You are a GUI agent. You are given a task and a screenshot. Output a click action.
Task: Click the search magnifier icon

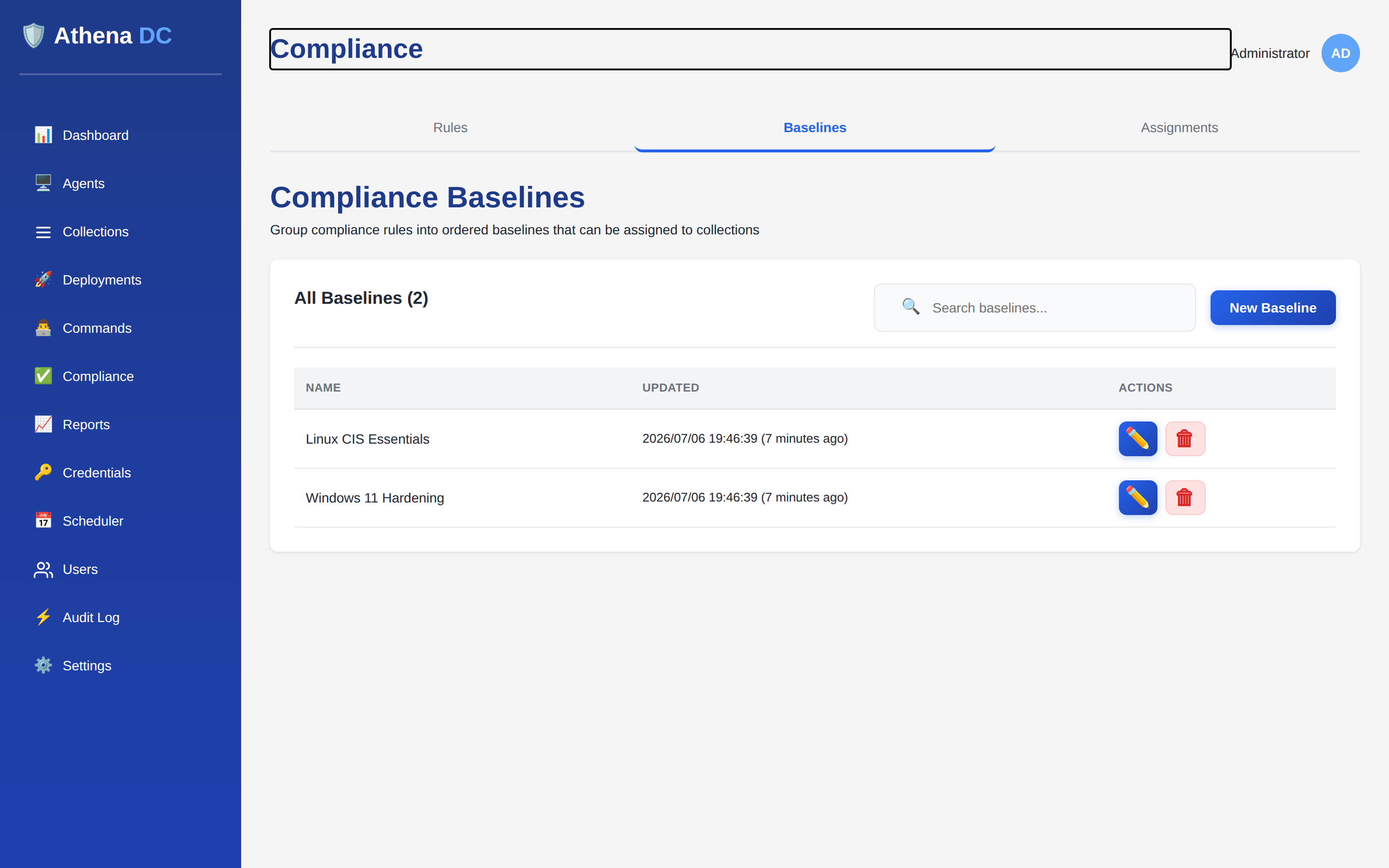click(x=911, y=307)
